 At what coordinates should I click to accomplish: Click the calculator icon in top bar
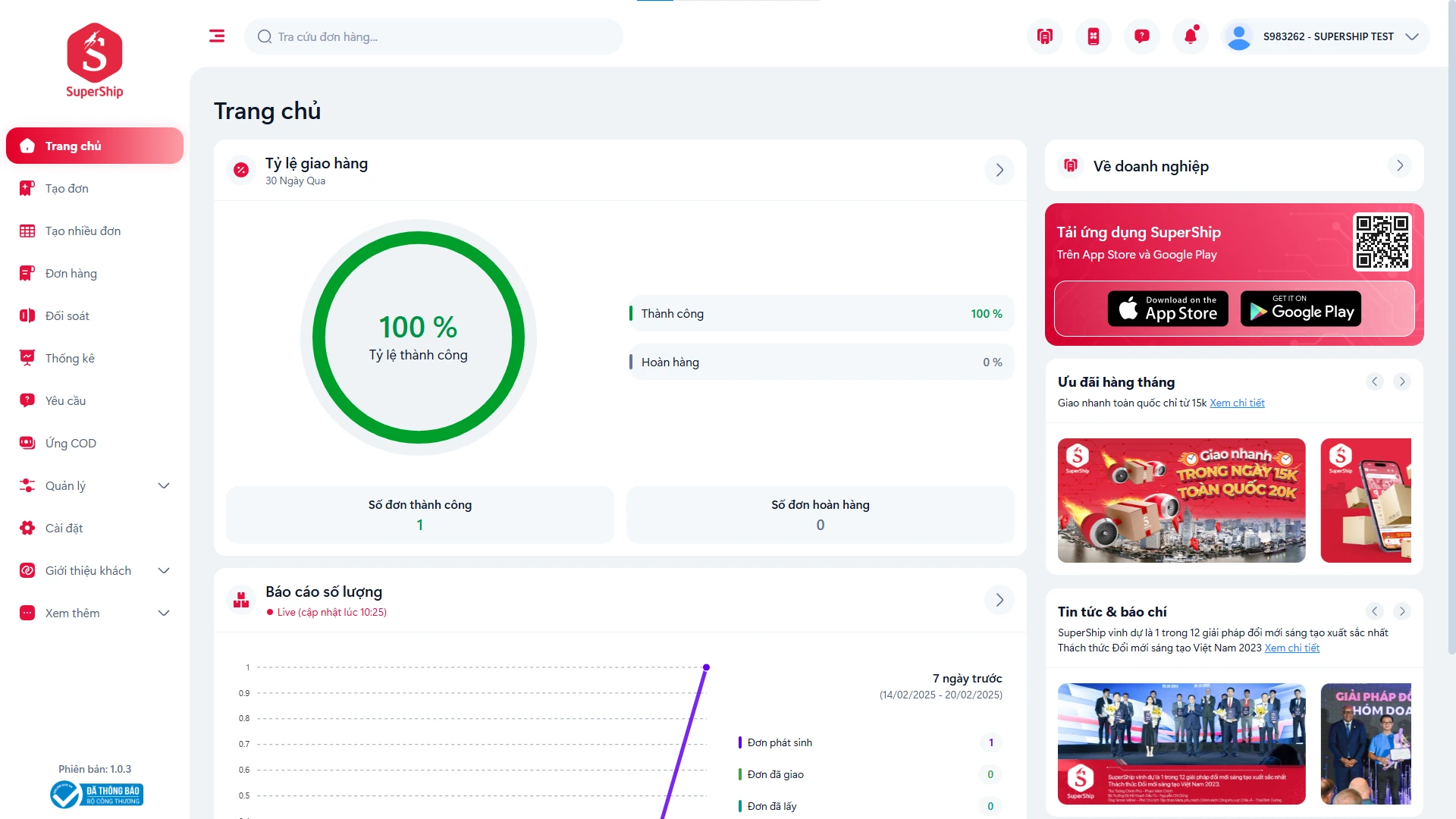coord(1093,36)
